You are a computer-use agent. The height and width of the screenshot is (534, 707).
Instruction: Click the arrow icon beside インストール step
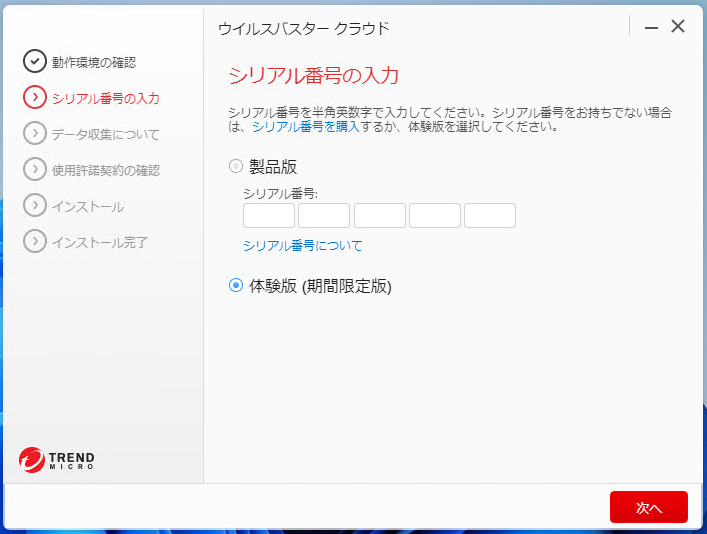(x=35, y=205)
